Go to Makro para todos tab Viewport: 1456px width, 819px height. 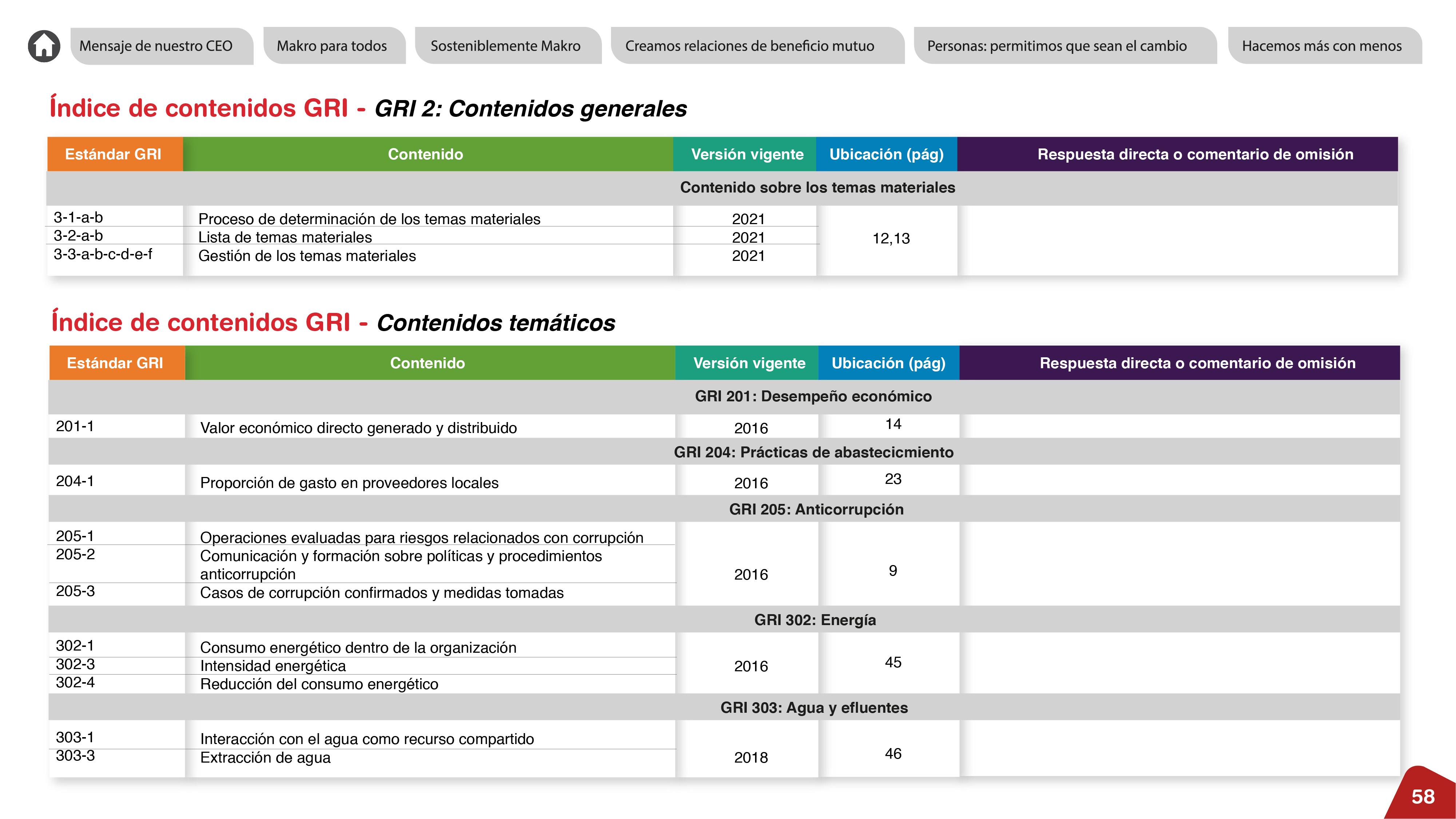coord(332,46)
